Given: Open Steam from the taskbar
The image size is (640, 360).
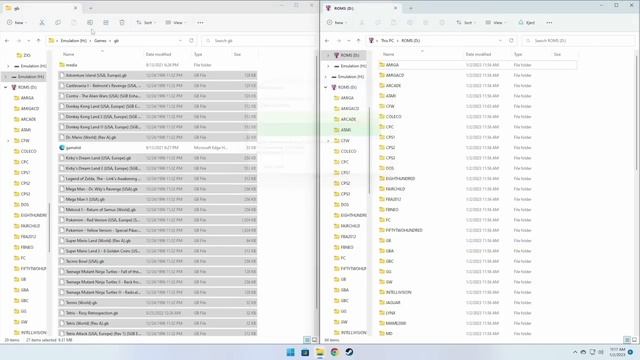Looking at the screenshot, I should coord(349,352).
